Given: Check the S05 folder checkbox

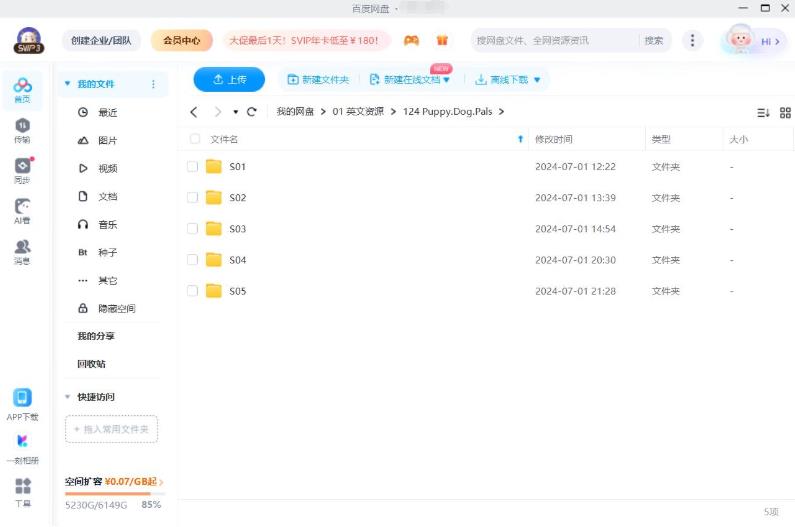Looking at the screenshot, I should click(x=192, y=291).
